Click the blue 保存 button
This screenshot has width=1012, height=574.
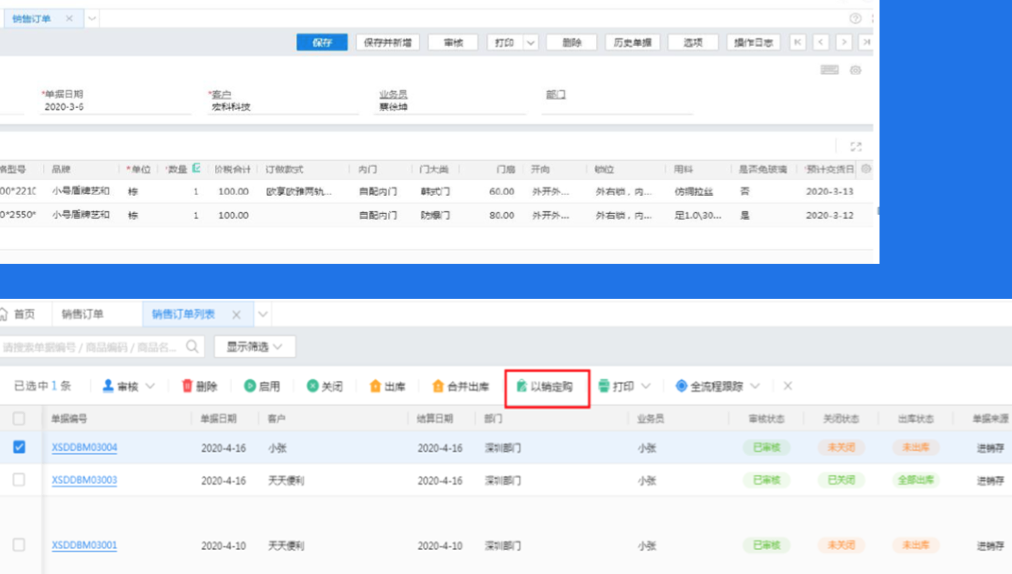(x=321, y=43)
